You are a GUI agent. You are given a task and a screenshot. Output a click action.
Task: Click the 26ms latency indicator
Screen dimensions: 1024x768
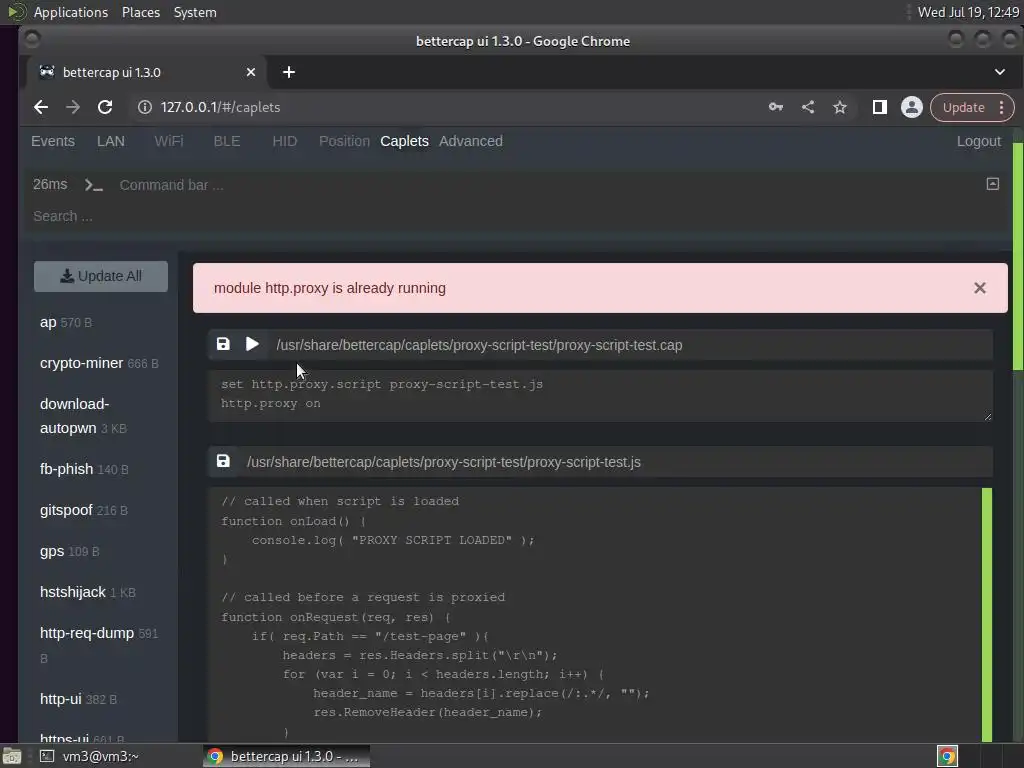point(50,185)
